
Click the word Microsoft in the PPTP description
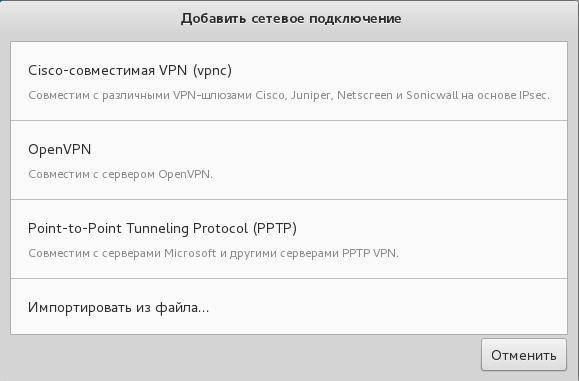190,253
